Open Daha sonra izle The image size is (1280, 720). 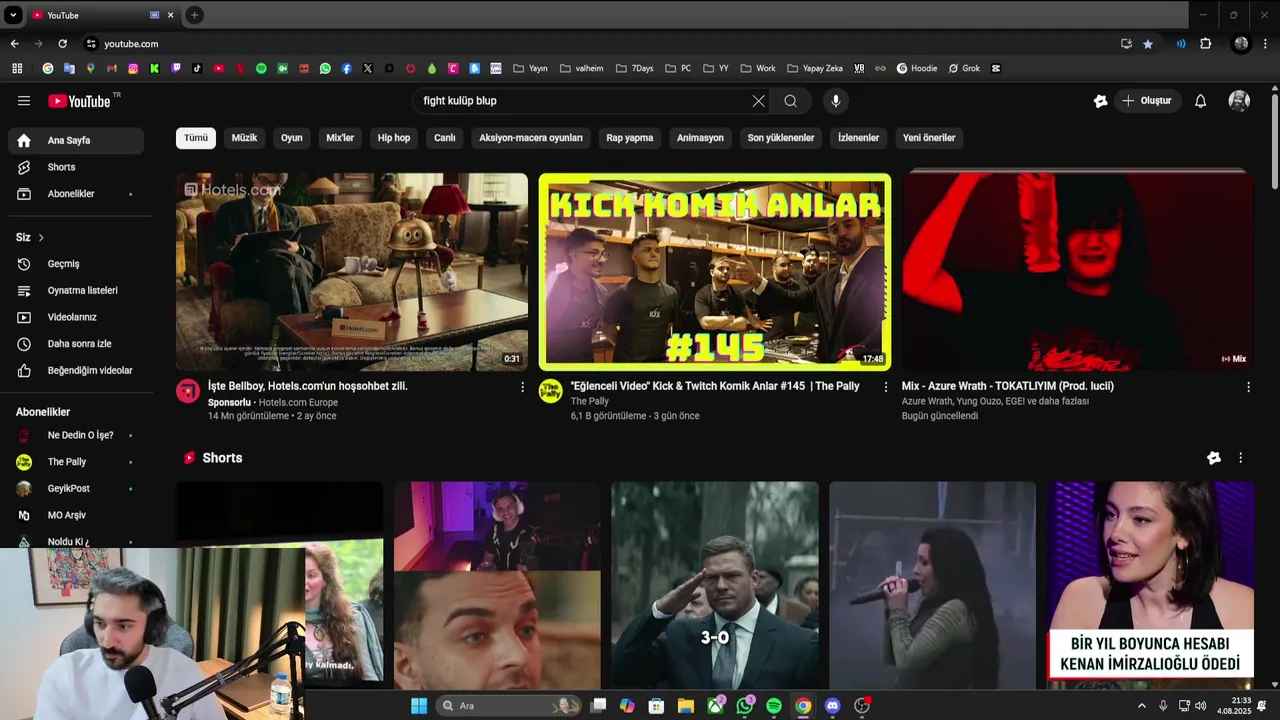coord(76,344)
